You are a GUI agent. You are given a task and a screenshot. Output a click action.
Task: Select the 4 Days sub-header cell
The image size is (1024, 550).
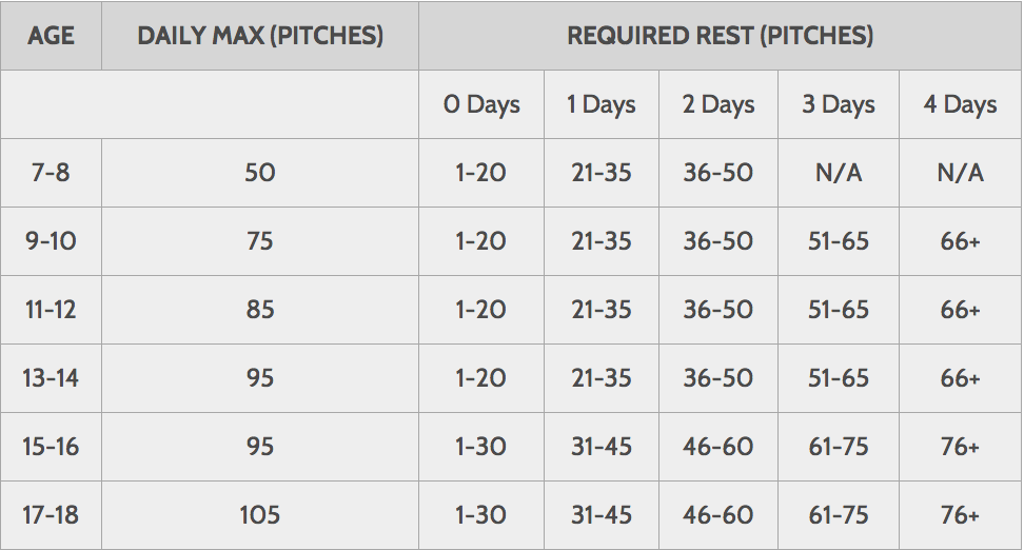pos(960,105)
